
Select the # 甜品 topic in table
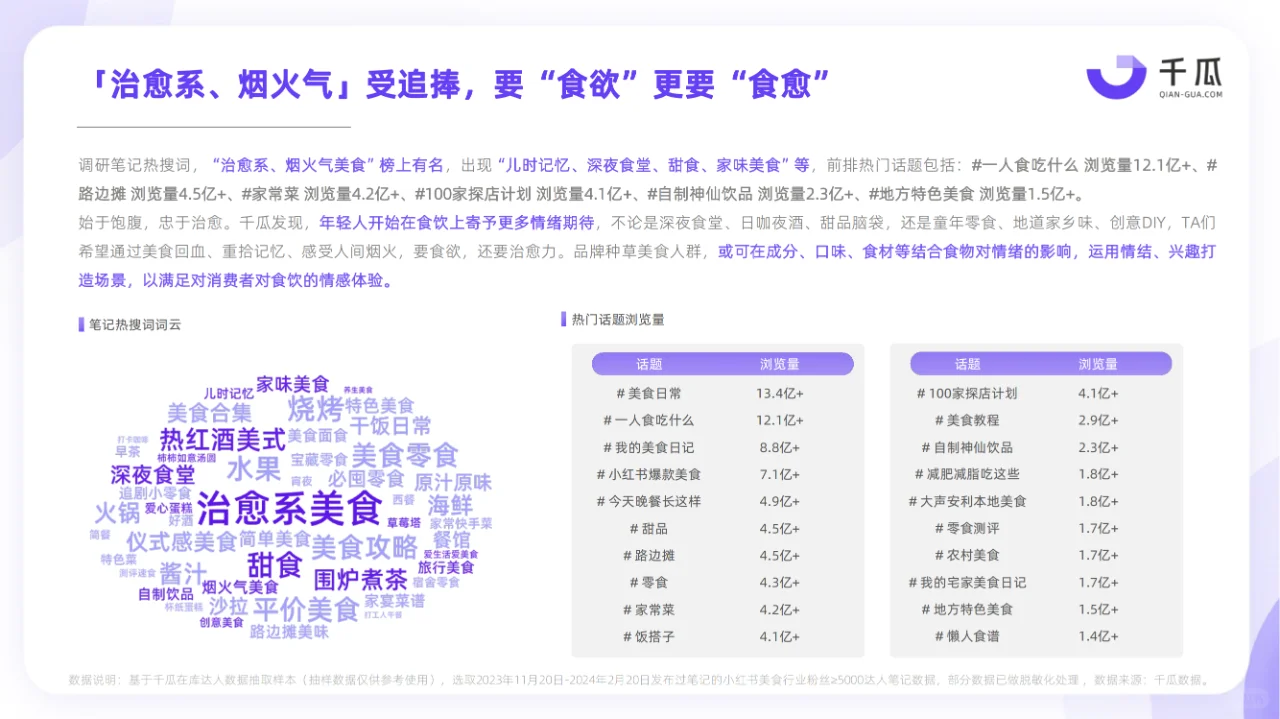(649, 528)
